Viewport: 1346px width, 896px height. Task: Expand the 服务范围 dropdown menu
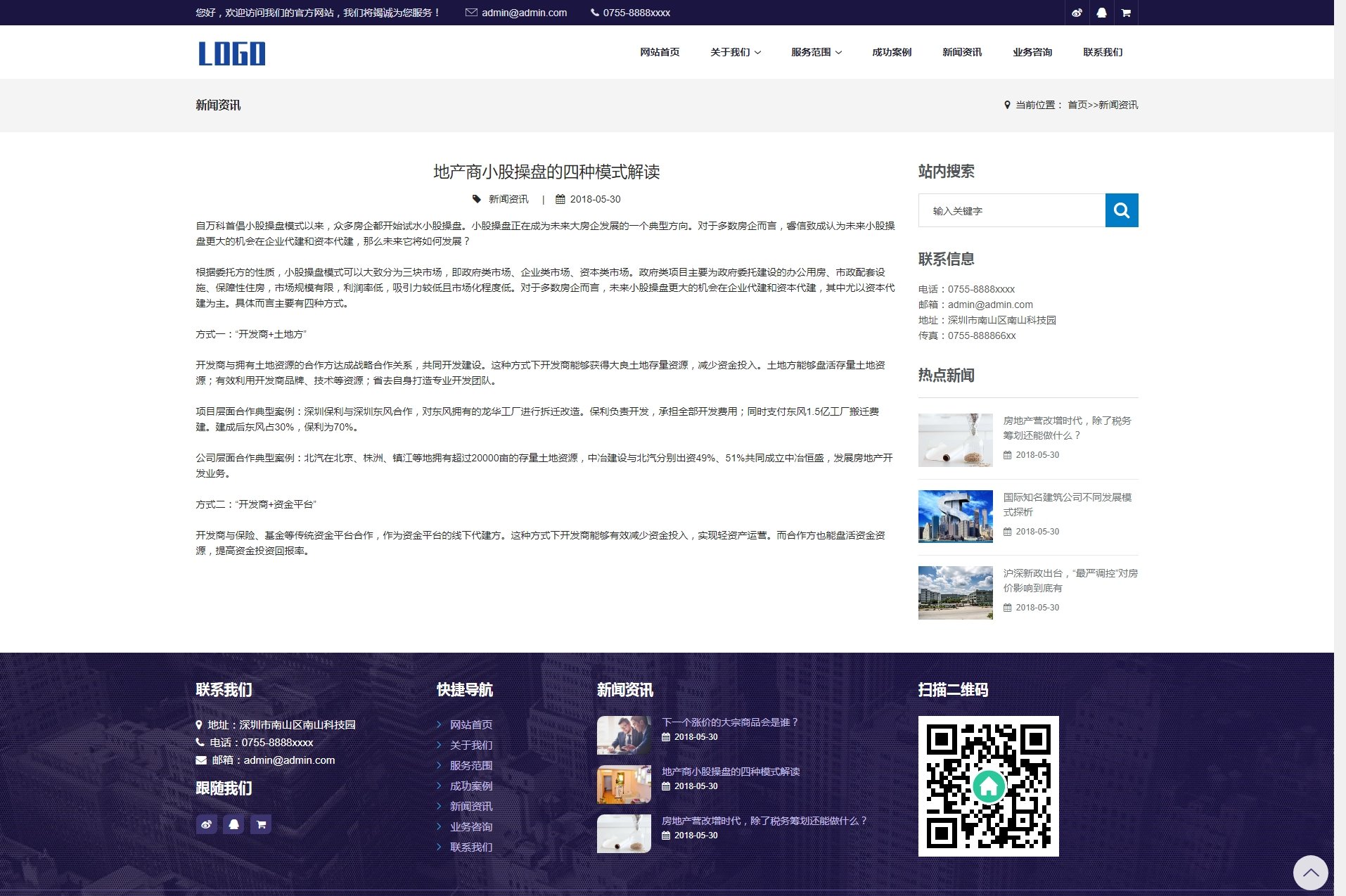[x=816, y=52]
